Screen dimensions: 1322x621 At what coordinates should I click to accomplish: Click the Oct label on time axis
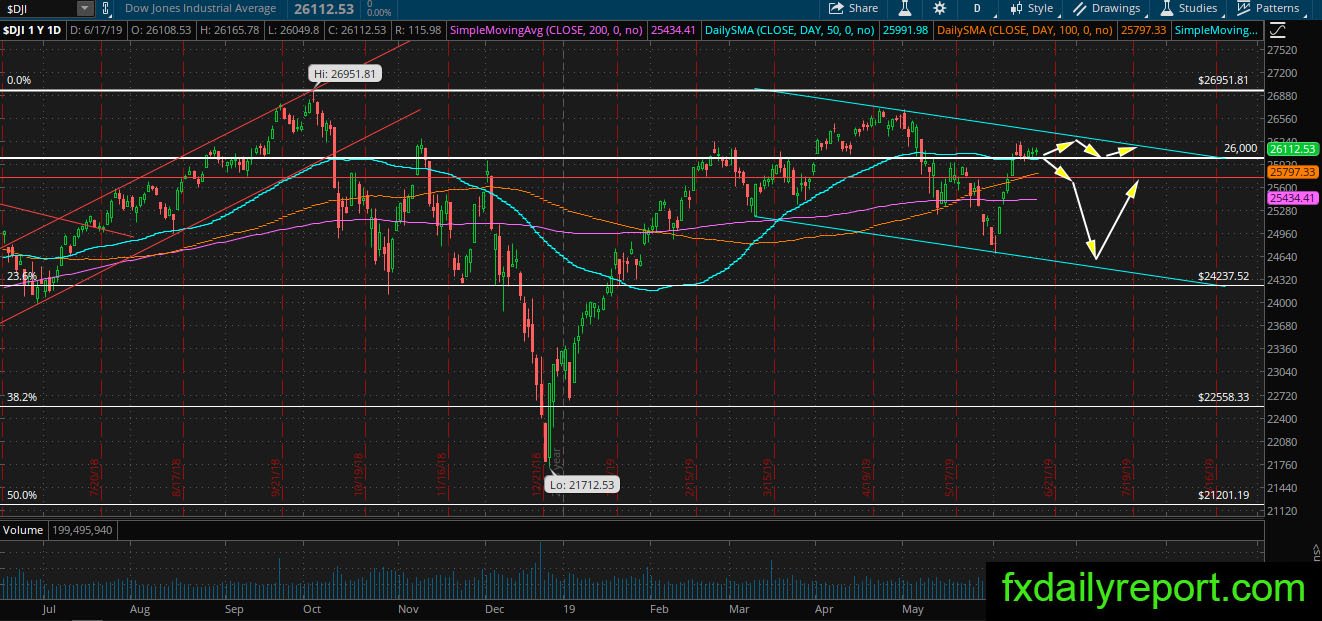pos(312,608)
